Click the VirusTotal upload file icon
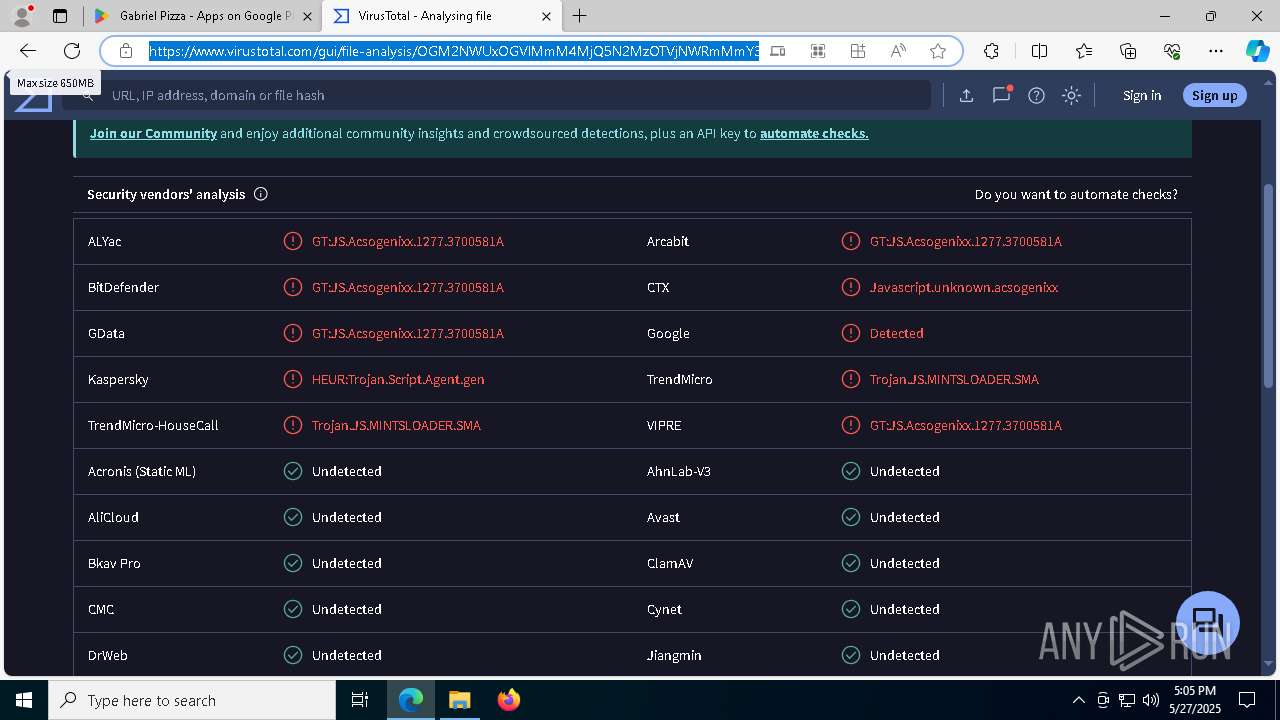The image size is (1280, 720). 966,95
